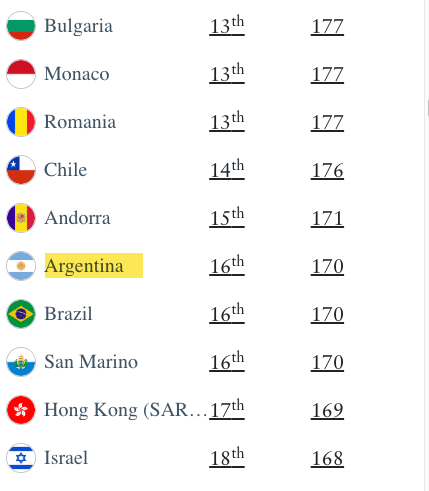
Task: Click the vertical scrollbar at right edge
Action: (427, 245)
